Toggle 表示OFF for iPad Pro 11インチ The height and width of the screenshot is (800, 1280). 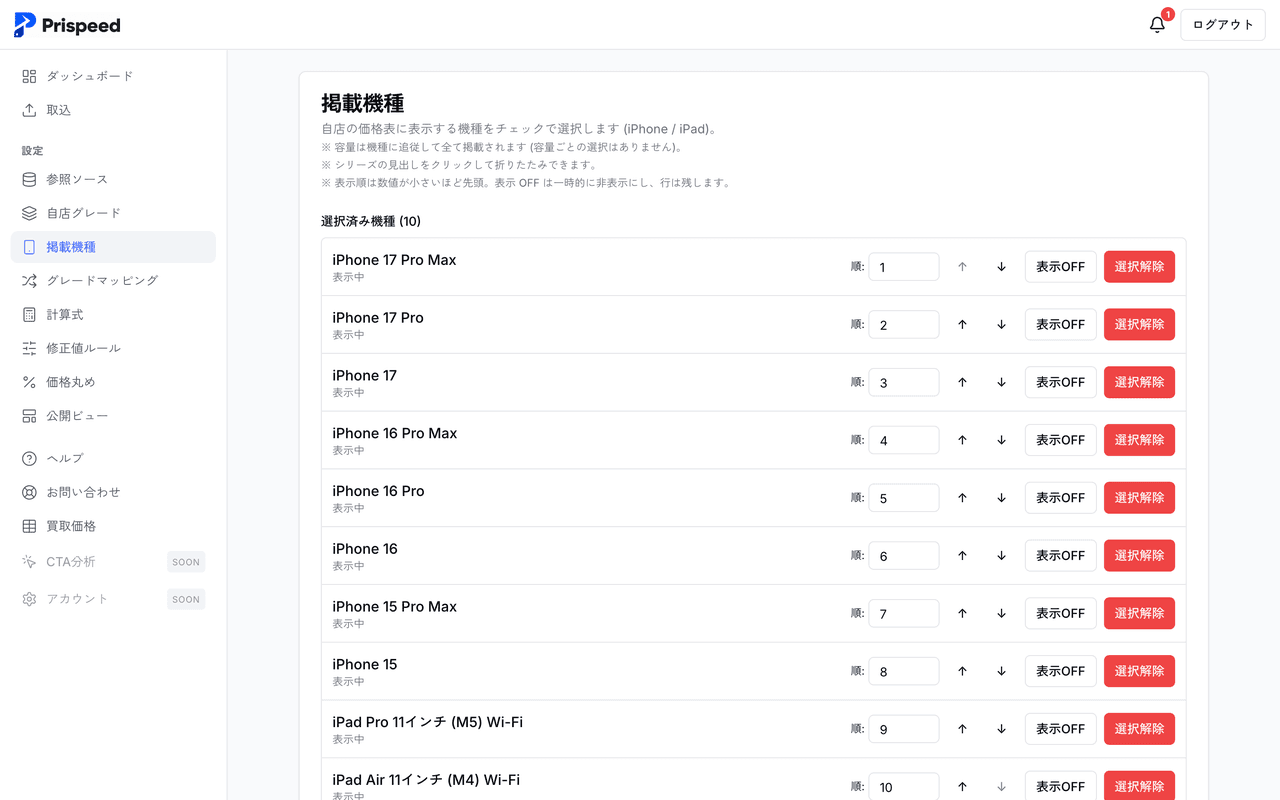point(1060,729)
